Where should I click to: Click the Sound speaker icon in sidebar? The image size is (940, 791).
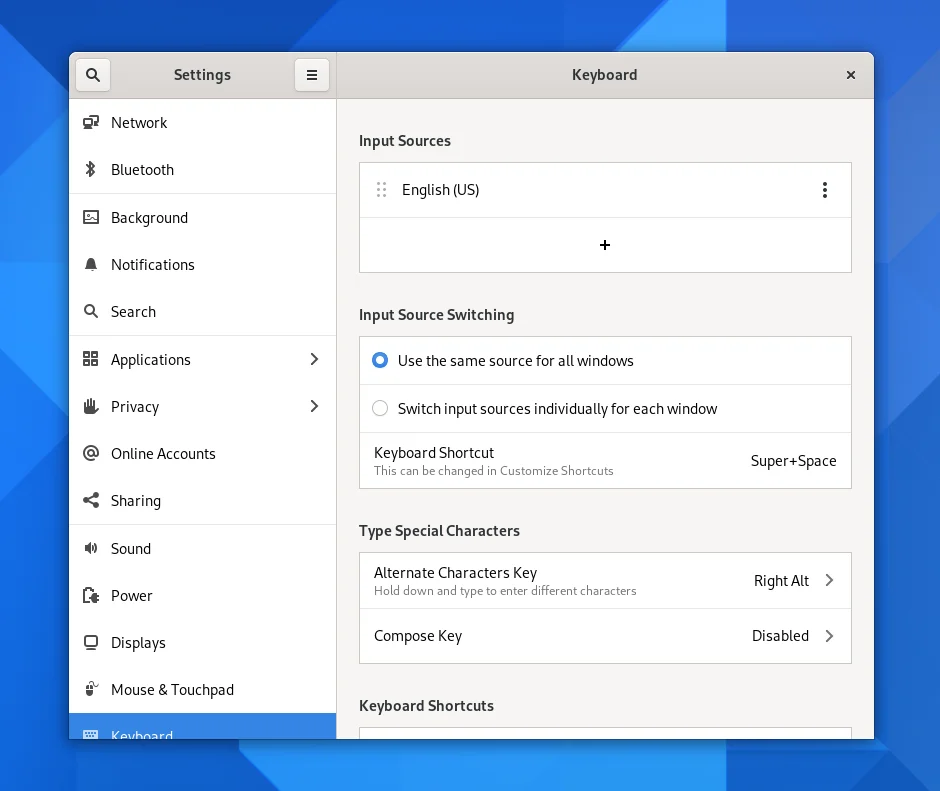pos(91,549)
